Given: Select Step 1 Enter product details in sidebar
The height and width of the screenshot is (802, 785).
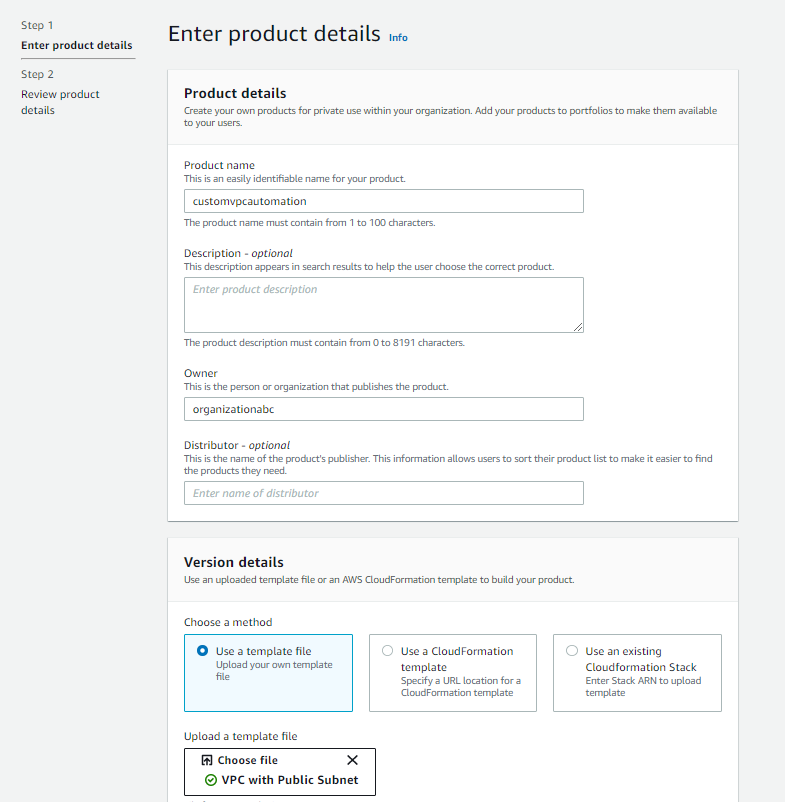Looking at the screenshot, I should coord(77,45).
